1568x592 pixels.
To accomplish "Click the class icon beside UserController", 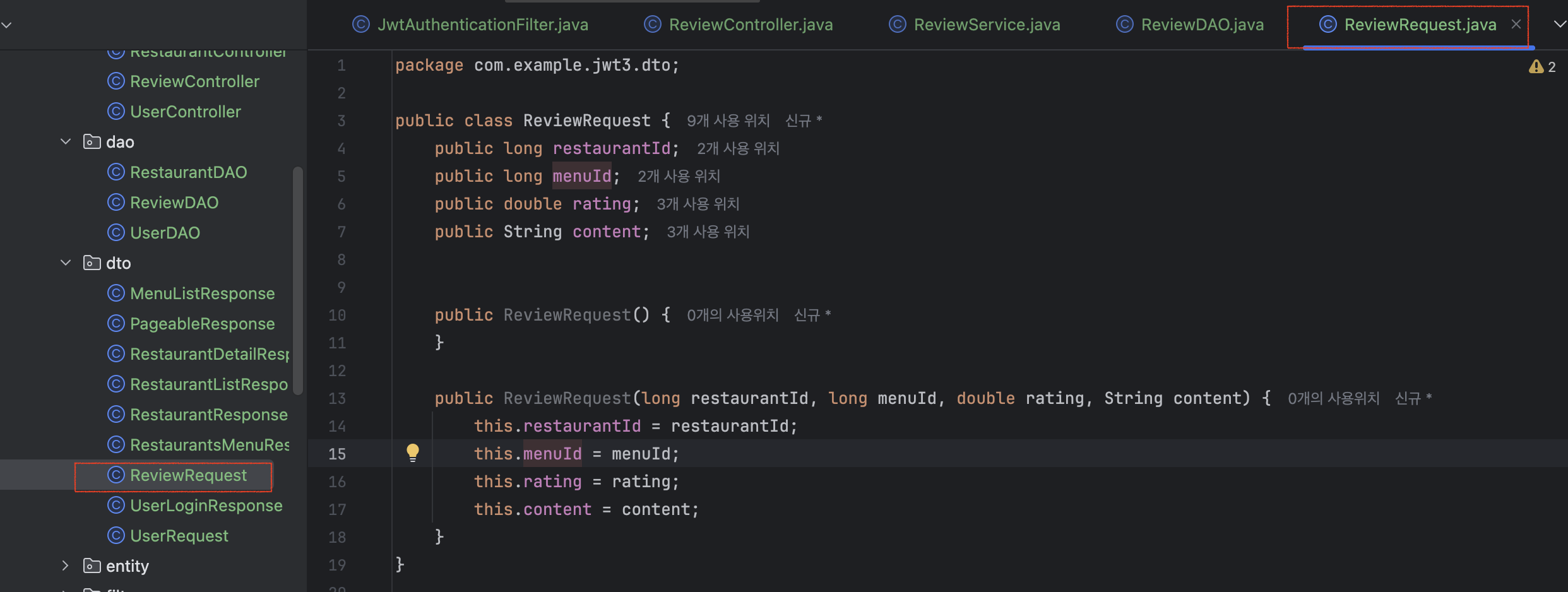I will [x=116, y=111].
